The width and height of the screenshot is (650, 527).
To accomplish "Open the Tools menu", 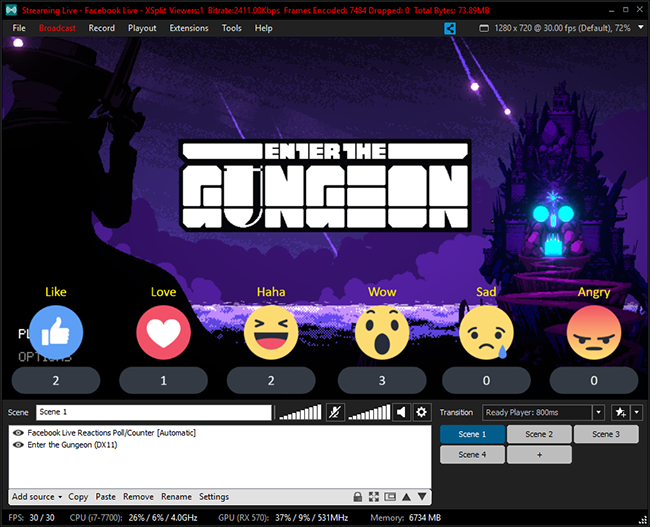I will point(231,28).
